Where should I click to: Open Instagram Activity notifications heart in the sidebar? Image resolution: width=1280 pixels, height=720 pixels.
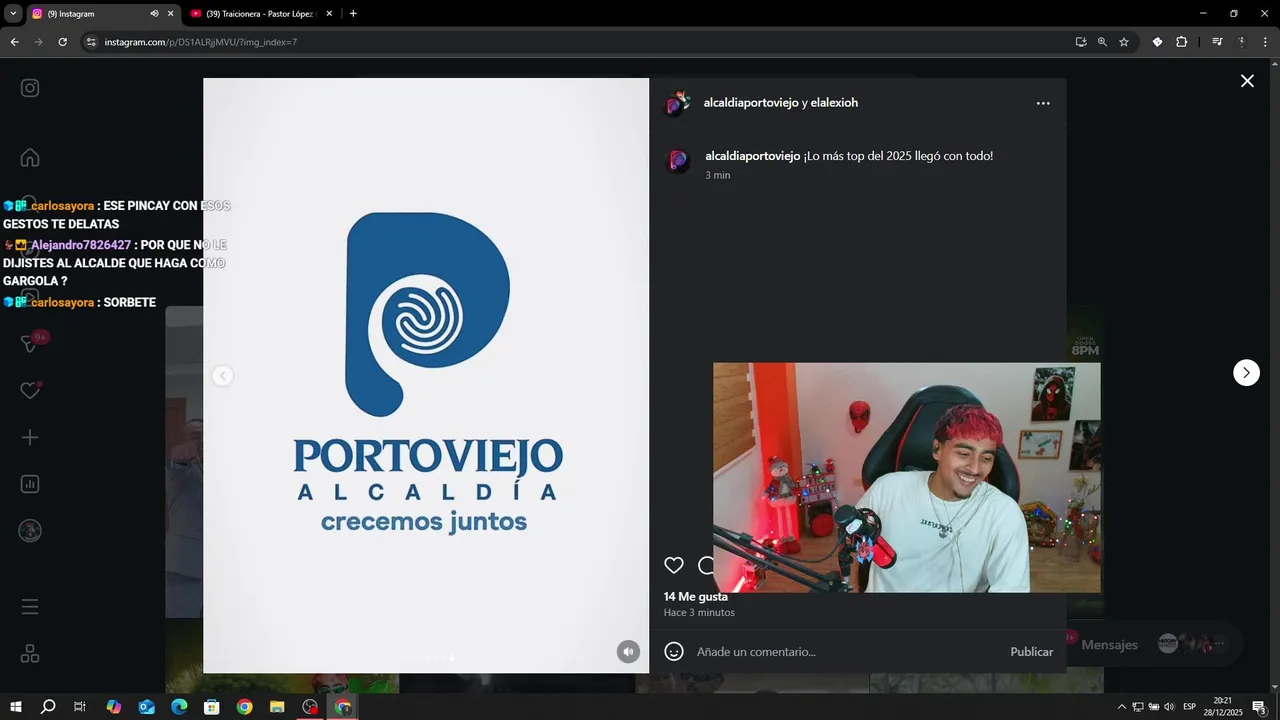[x=30, y=391]
